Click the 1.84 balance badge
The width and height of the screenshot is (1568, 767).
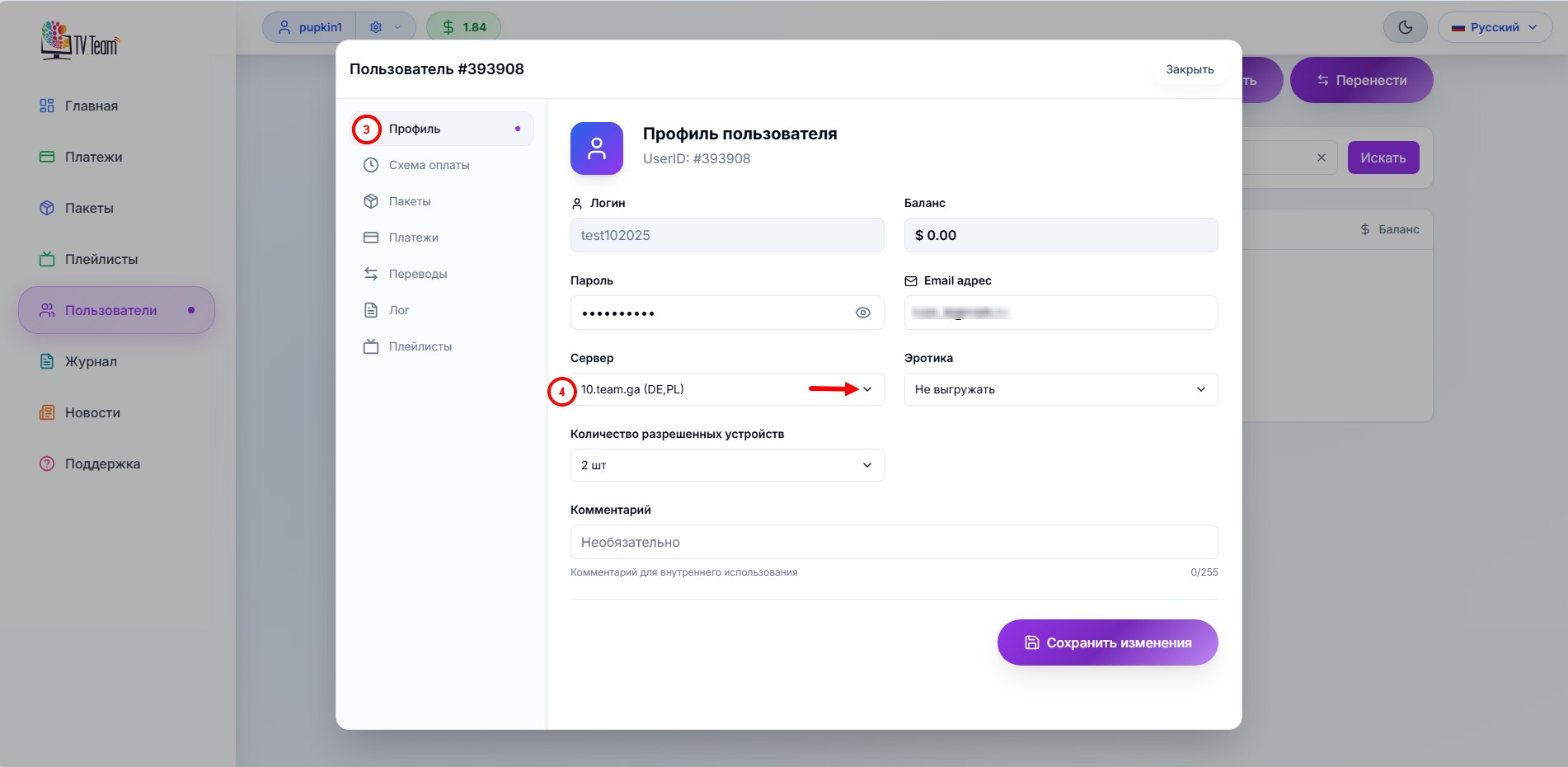pyautogui.click(x=463, y=27)
